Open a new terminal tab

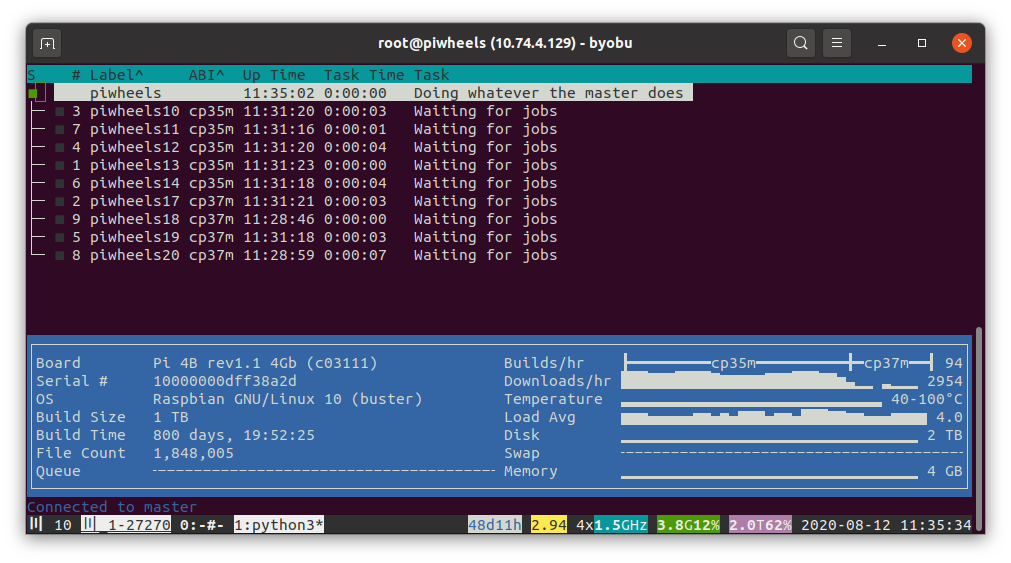[x=47, y=44]
